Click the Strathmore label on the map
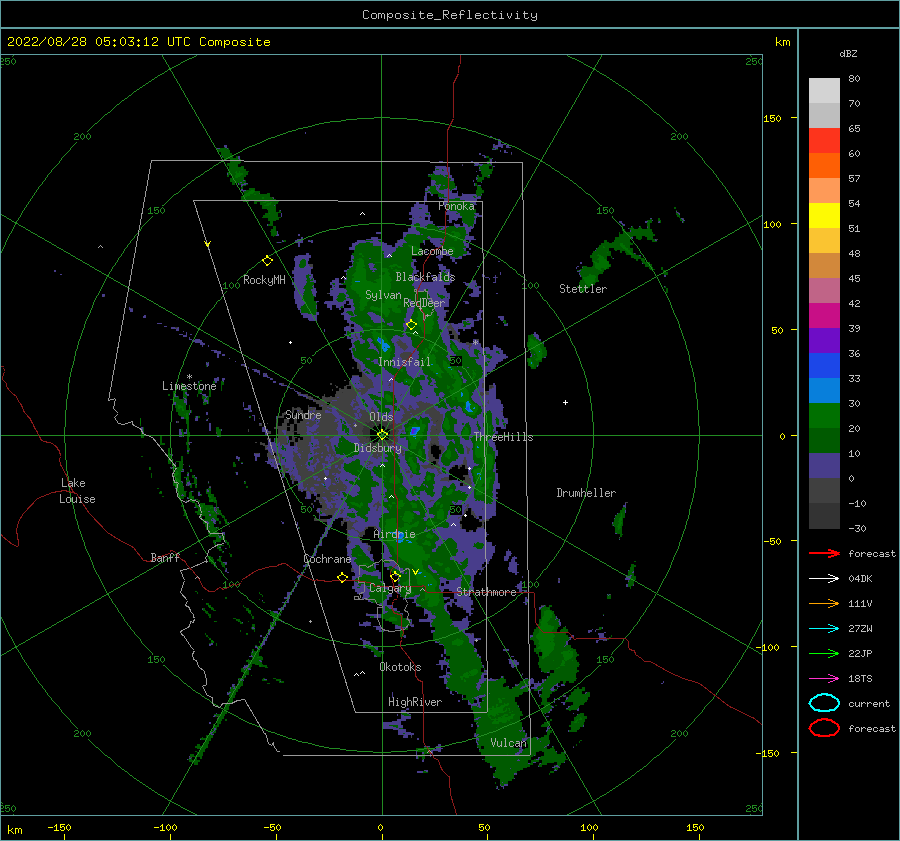 [486, 592]
